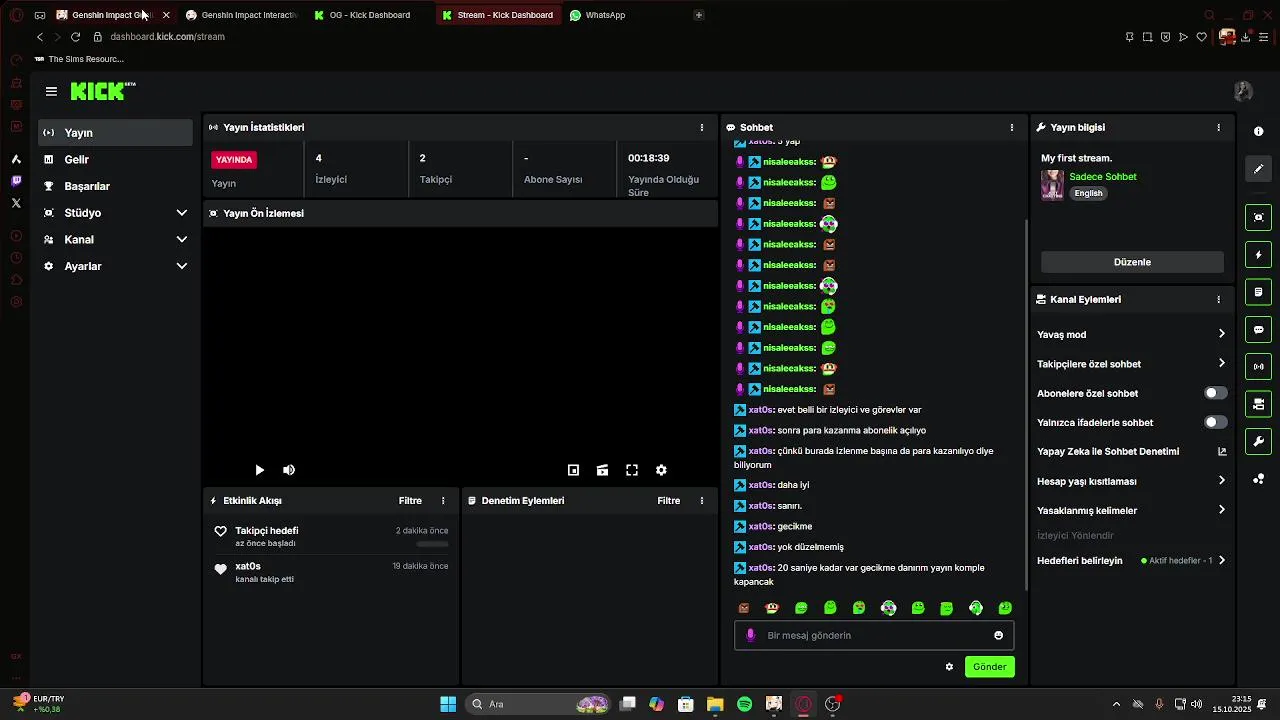This screenshot has height=720, width=1280.
Task: Open Hedefleri belirleyin goals
Action: [1131, 561]
